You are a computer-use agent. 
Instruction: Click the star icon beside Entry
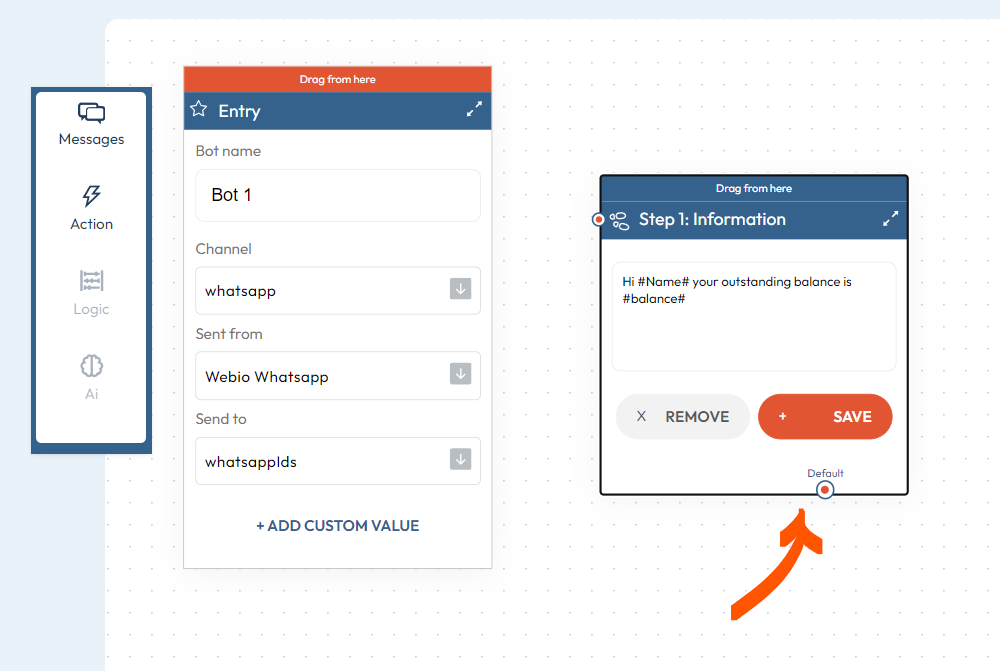coord(199,110)
